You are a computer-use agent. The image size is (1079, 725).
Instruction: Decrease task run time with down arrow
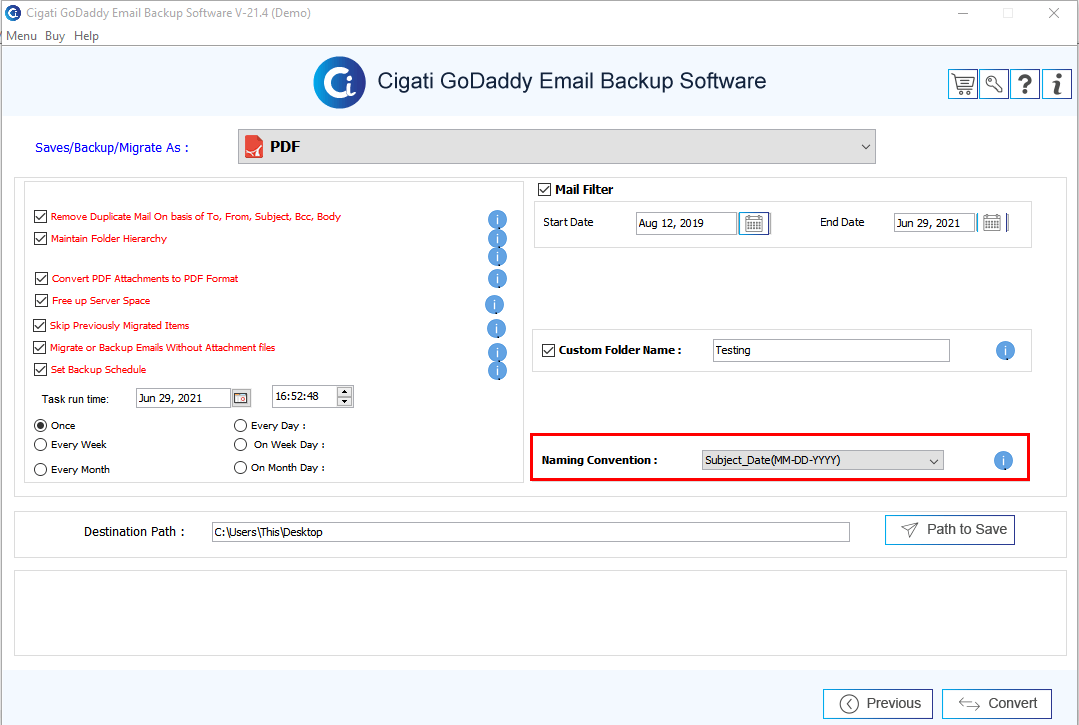coord(345,401)
